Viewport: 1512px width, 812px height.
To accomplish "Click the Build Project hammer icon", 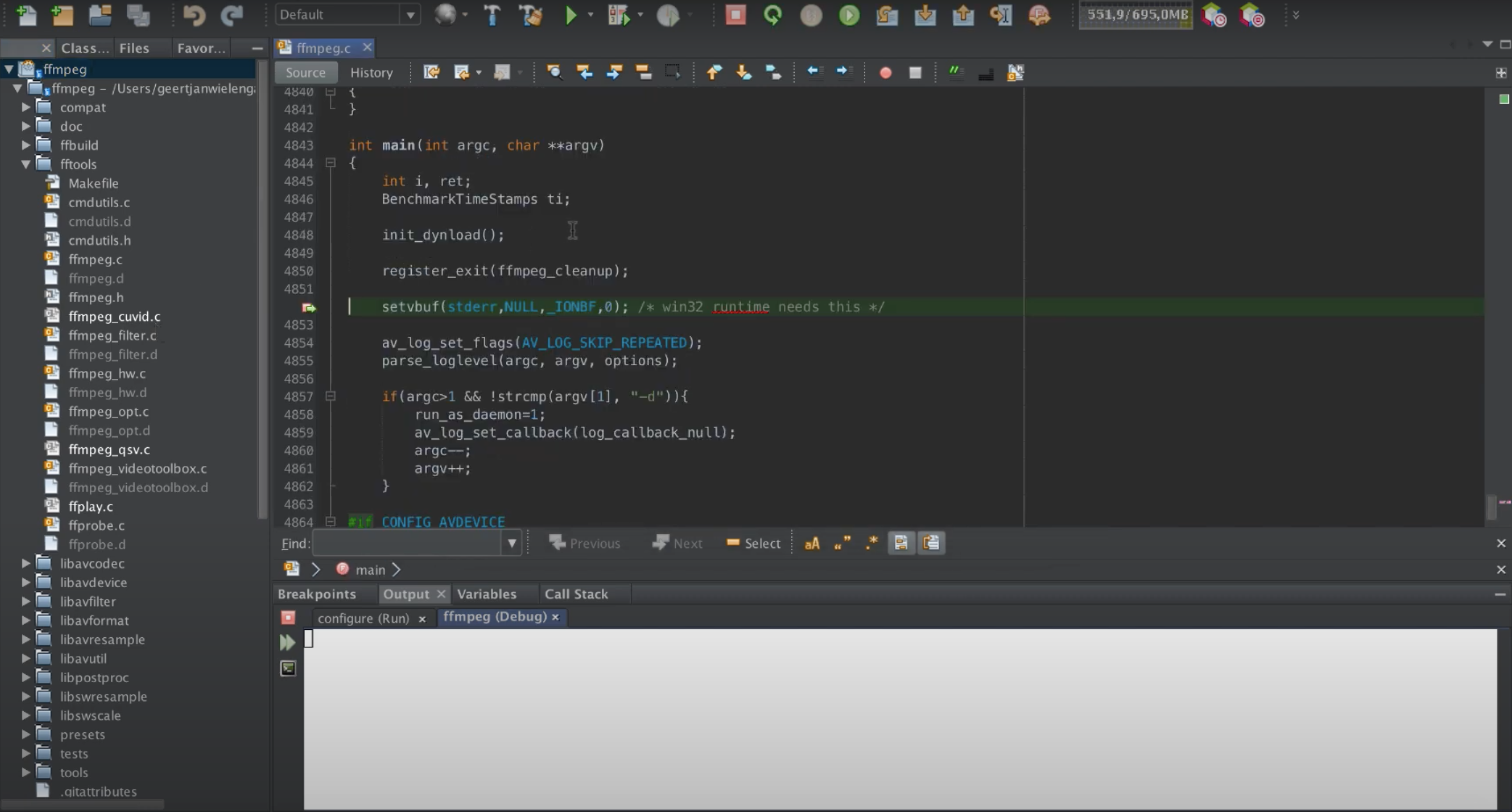I will click(492, 15).
